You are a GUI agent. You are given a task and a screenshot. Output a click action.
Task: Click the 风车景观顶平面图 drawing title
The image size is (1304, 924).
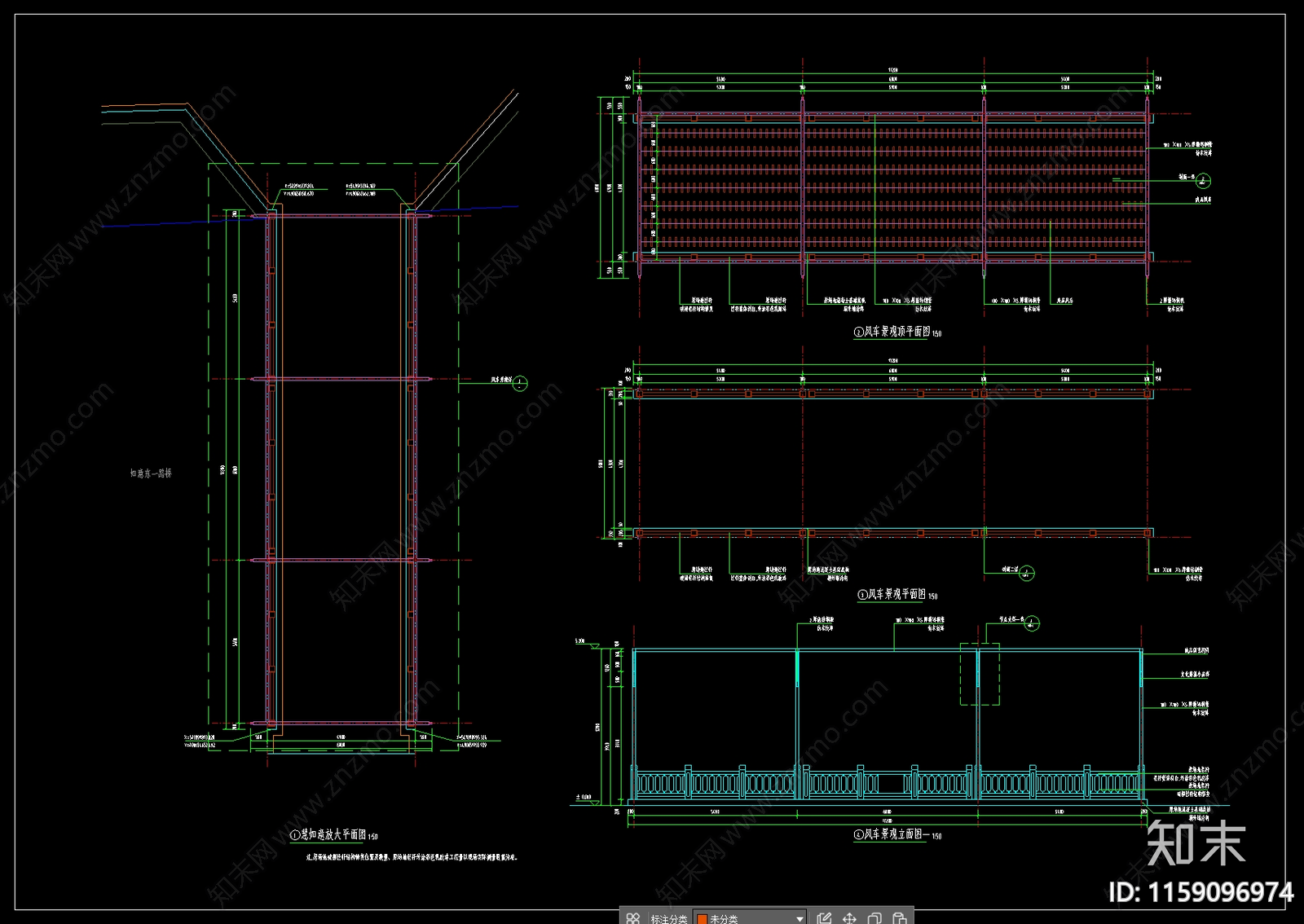click(x=896, y=332)
